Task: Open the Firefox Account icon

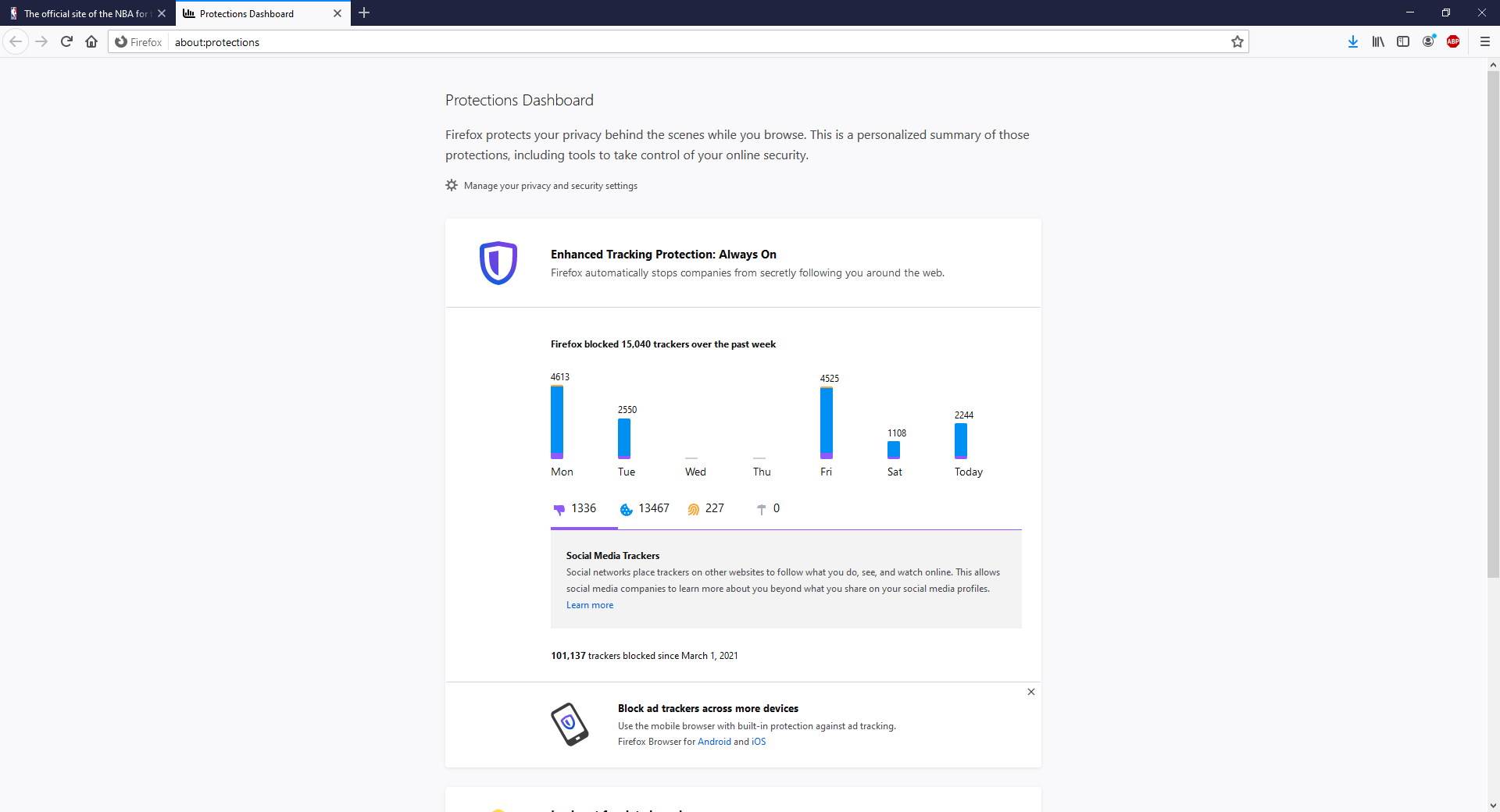Action: 1428,42
